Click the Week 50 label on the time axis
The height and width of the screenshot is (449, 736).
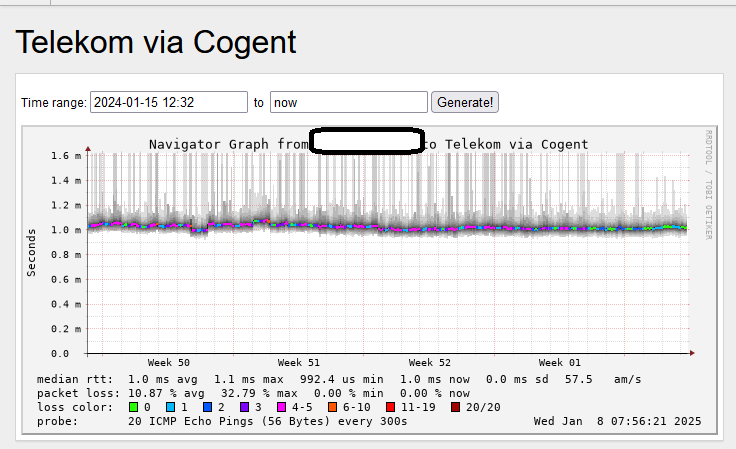click(x=169, y=363)
